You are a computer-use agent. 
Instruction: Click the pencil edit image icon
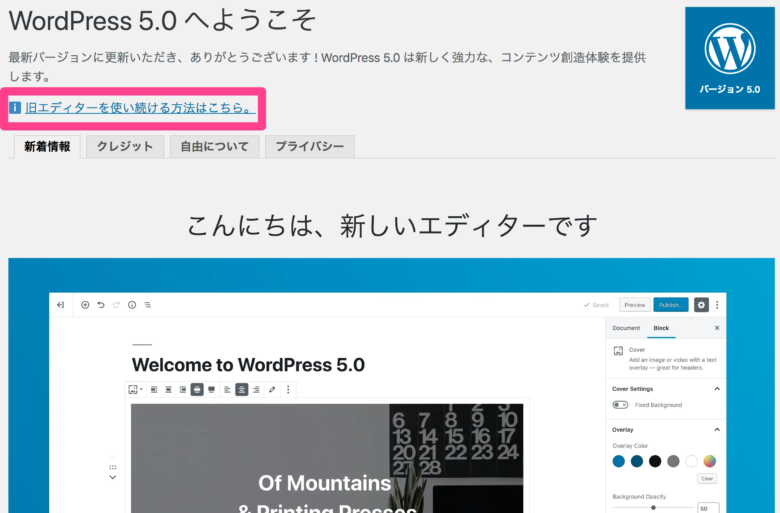pyautogui.click(x=272, y=390)
